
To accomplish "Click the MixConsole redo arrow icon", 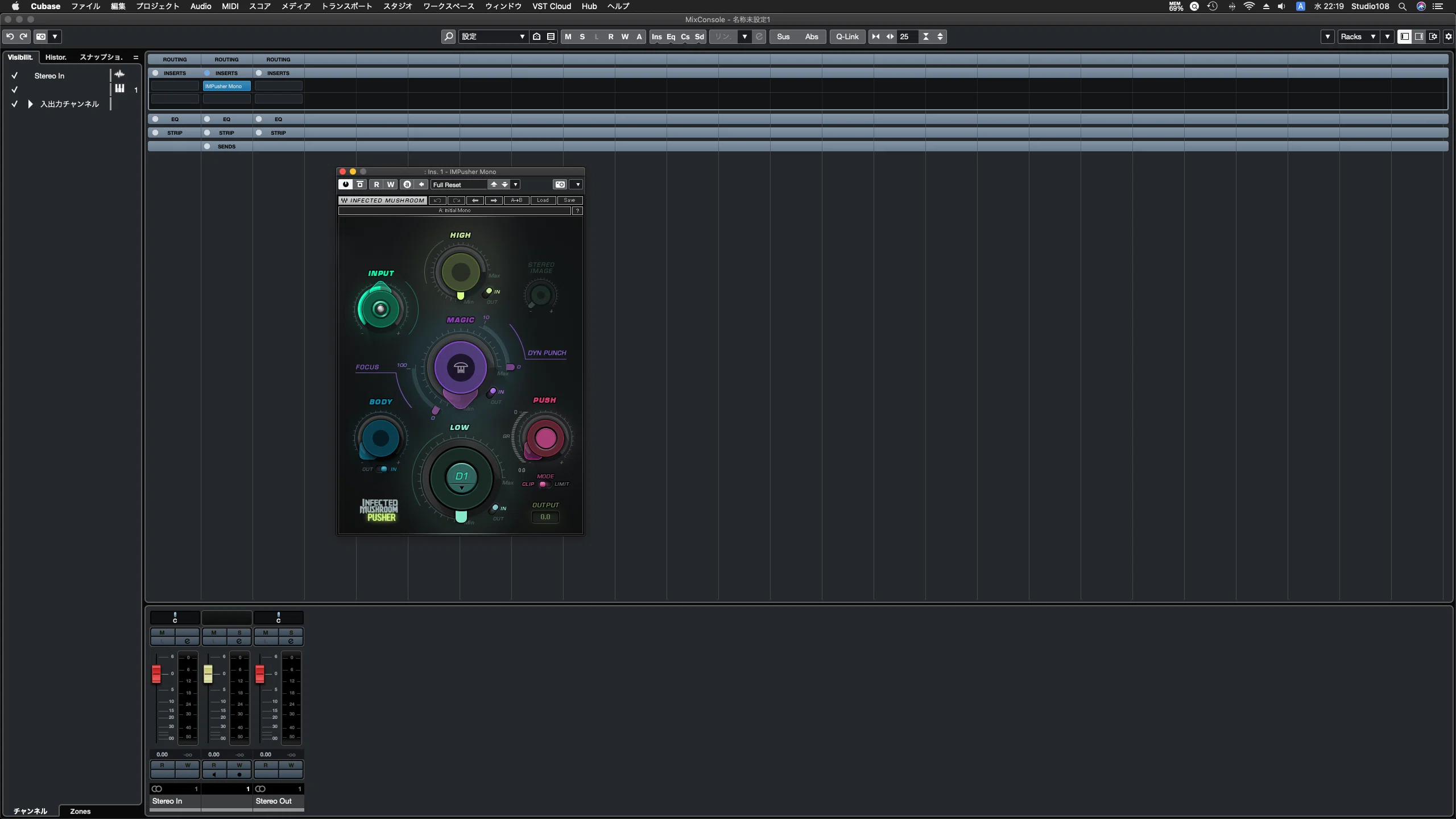I will point(24,36).
